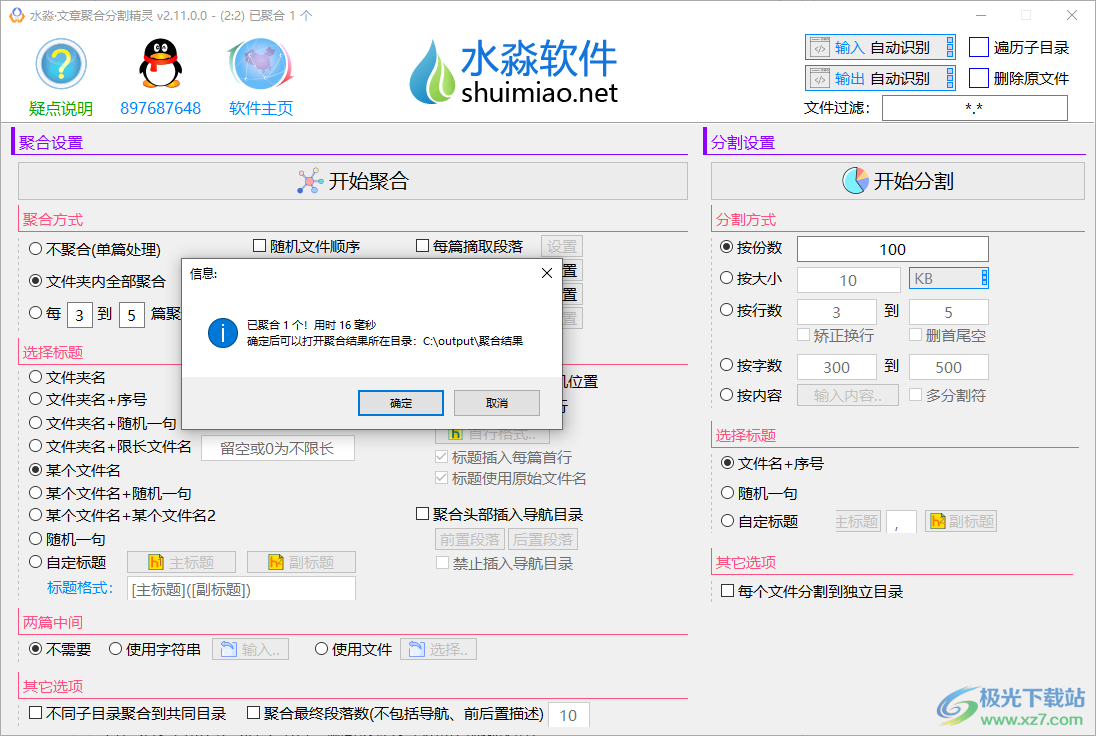Screen dimensions: 1096x736
Task: Open the 输出 自动识别 dropdown
Action: tap(881, 78)
